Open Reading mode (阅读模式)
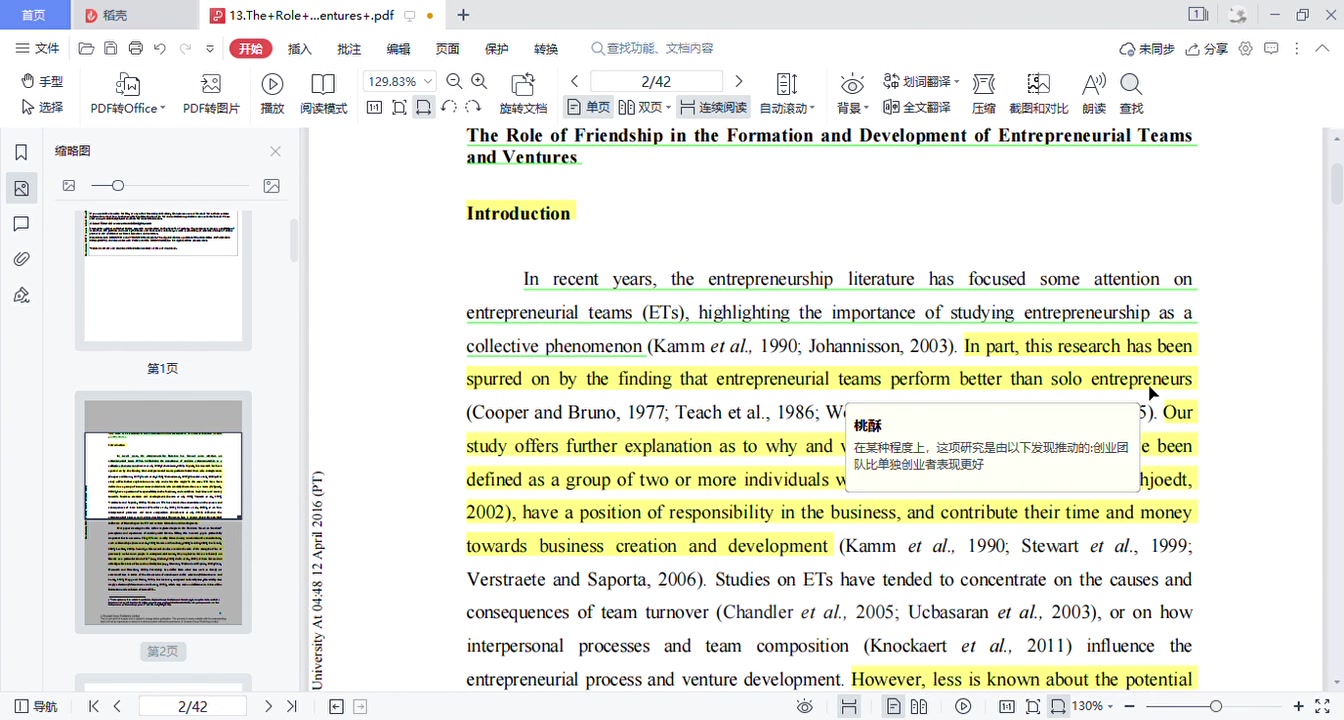 click(x=324, y=94)
